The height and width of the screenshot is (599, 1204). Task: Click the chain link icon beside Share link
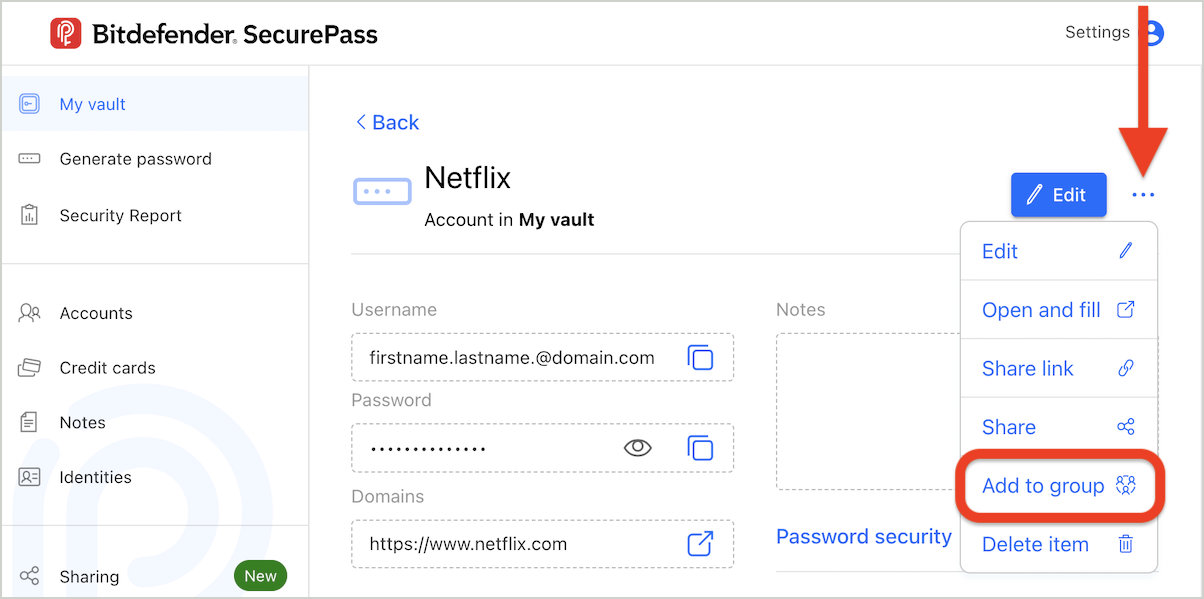1126,368
